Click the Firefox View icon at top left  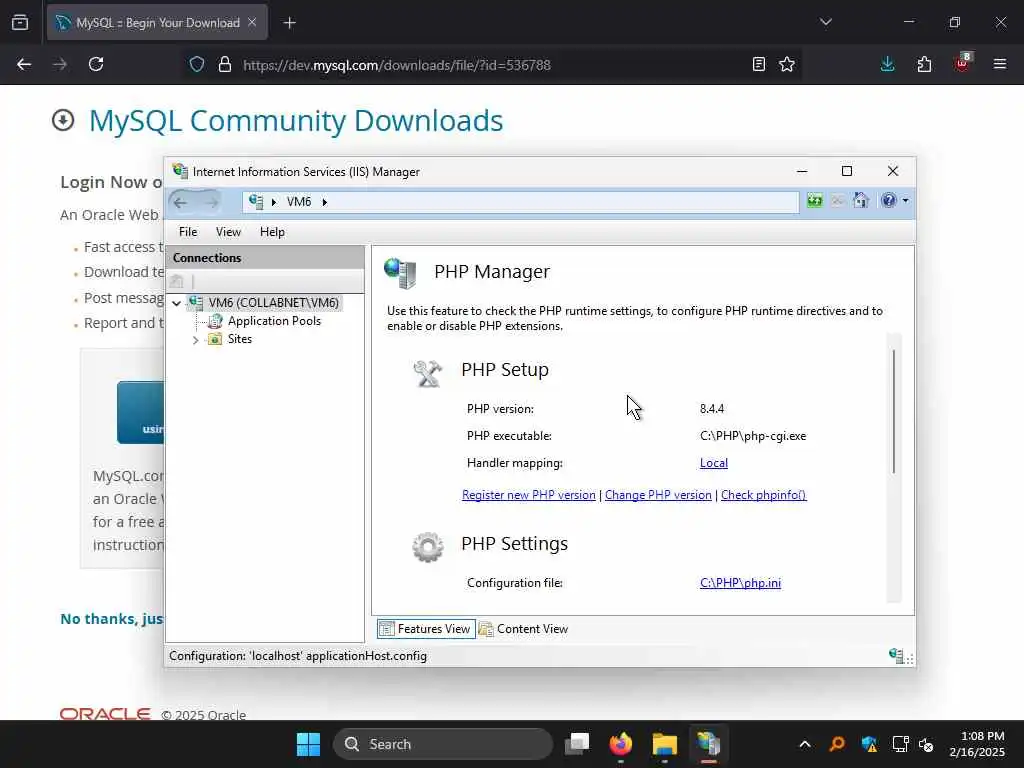20,23
